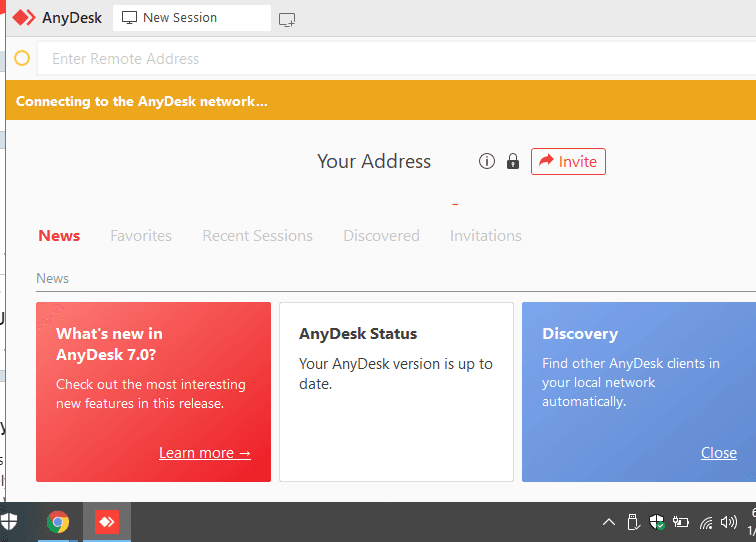Select the New Session tab
Image resolution: width=756 pixels, height=542 pixels.
pos(192,18)
